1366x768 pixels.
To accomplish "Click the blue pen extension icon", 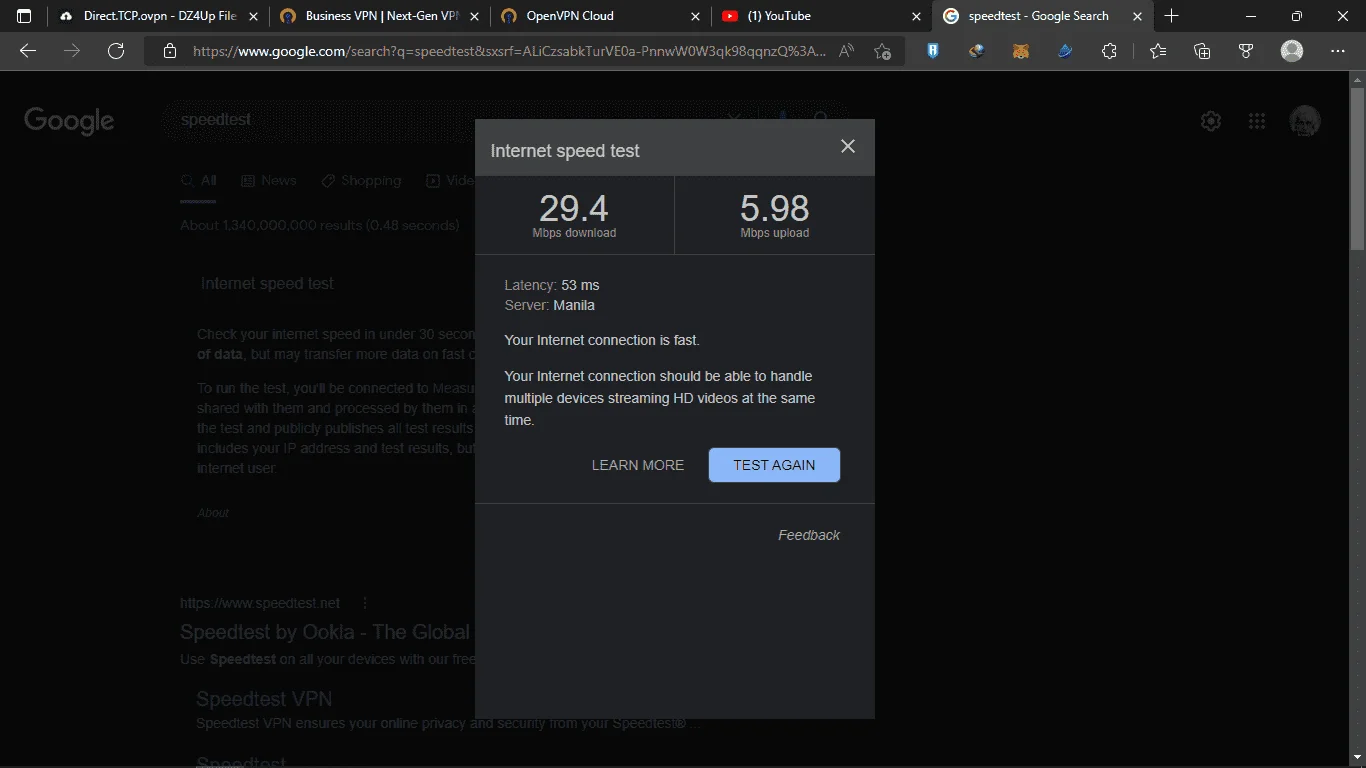I will click(1065, 51).
